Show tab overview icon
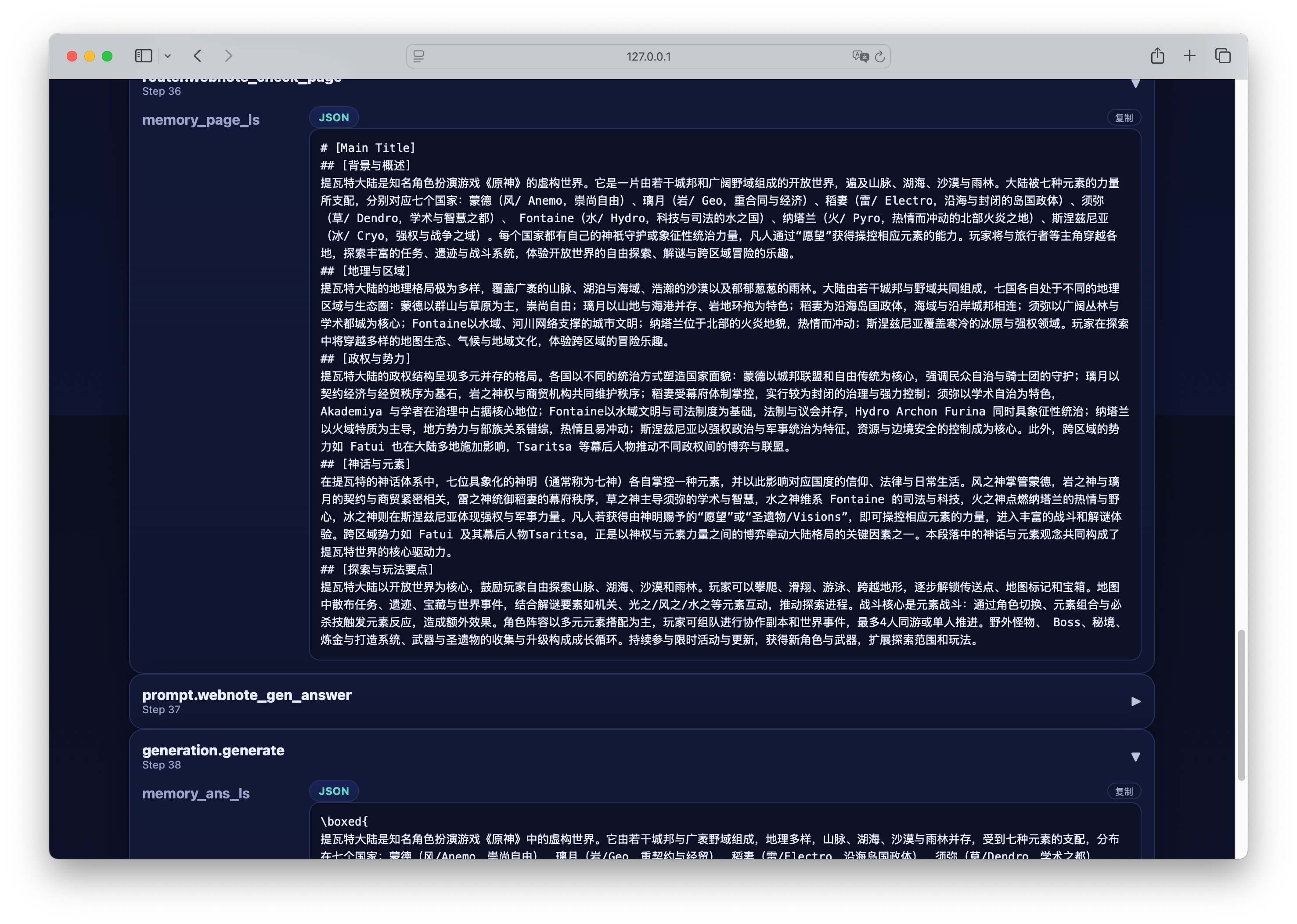The height and width of the screenshot is (924, 1297). pyautogui.click(x=1222, y=56)
